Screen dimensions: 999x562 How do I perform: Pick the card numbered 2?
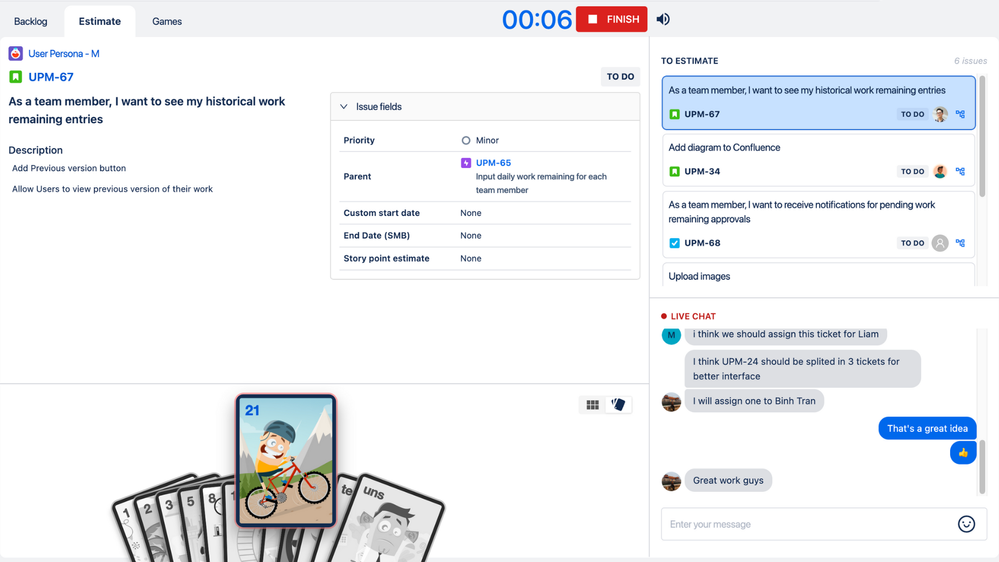tap(148, 519)
